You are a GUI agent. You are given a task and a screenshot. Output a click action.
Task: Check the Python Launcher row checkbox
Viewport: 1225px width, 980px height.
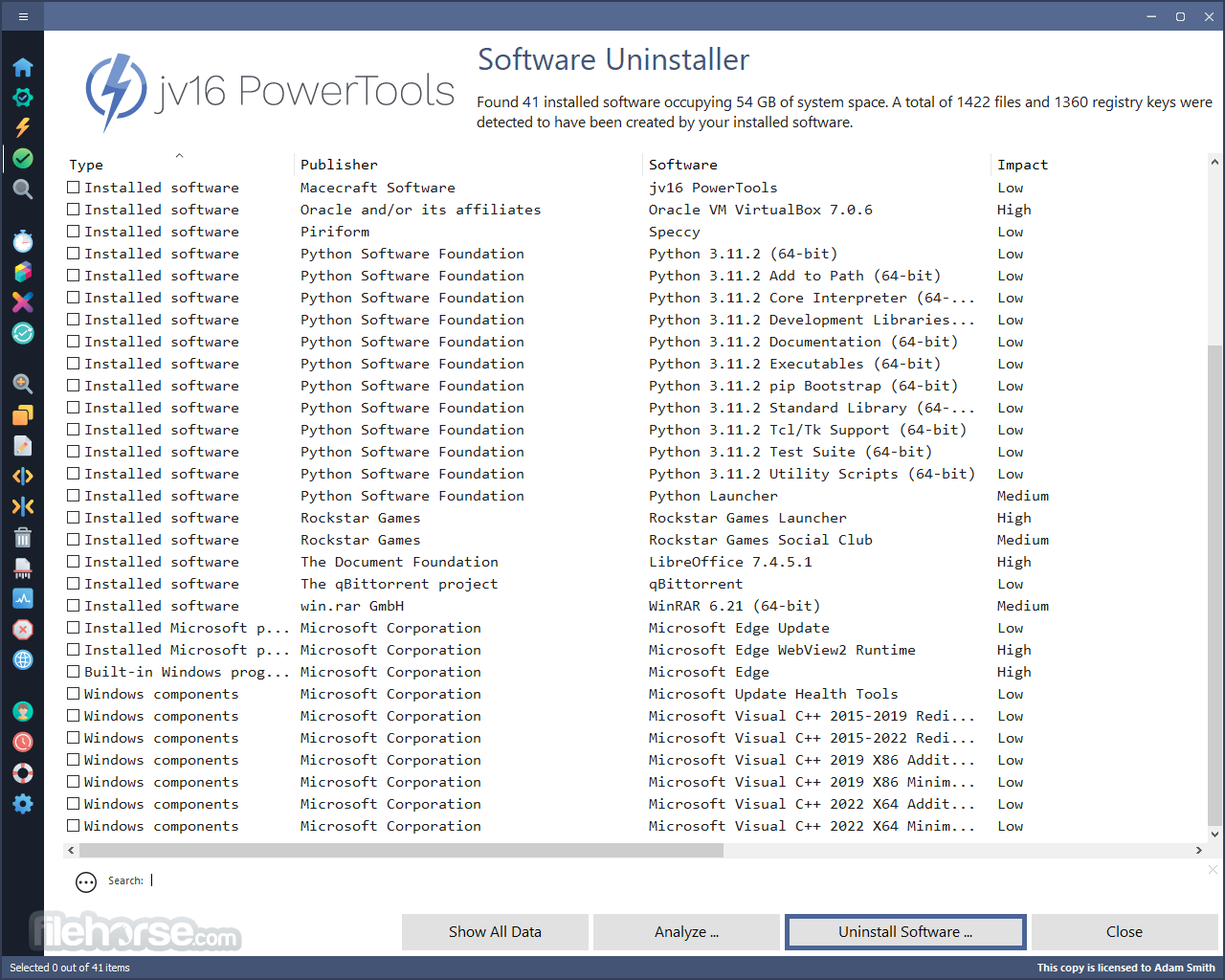(x=74, y=496)
